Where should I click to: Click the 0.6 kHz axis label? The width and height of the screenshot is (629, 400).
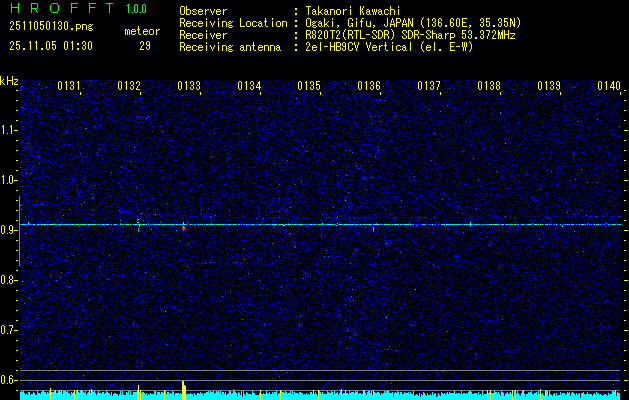pyautogui.click(x=7, y=380)
